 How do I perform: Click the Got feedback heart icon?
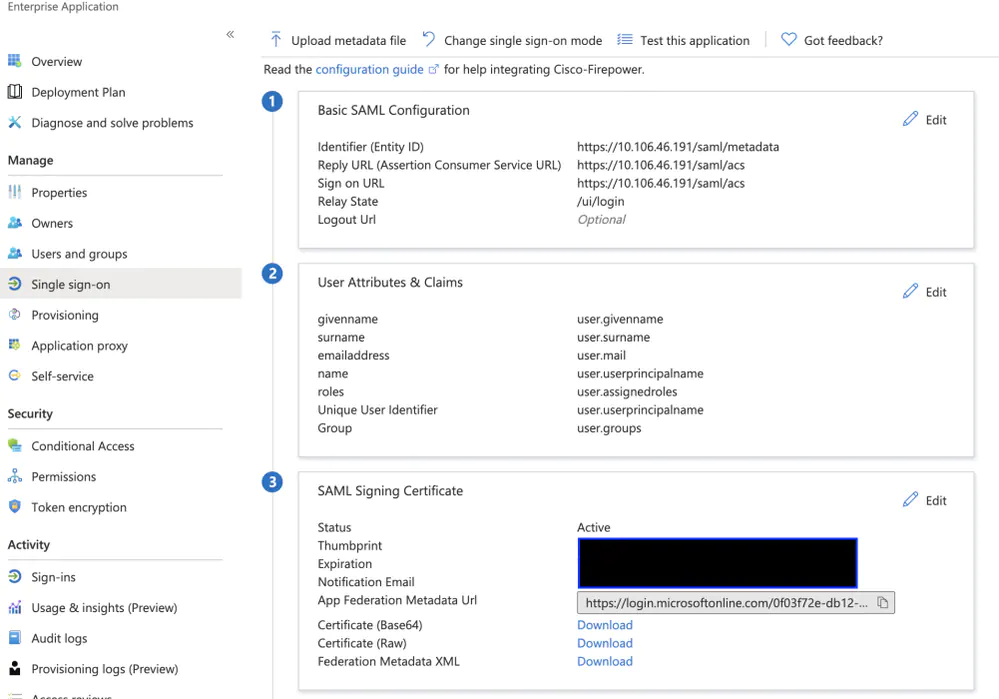click(789, 40)
